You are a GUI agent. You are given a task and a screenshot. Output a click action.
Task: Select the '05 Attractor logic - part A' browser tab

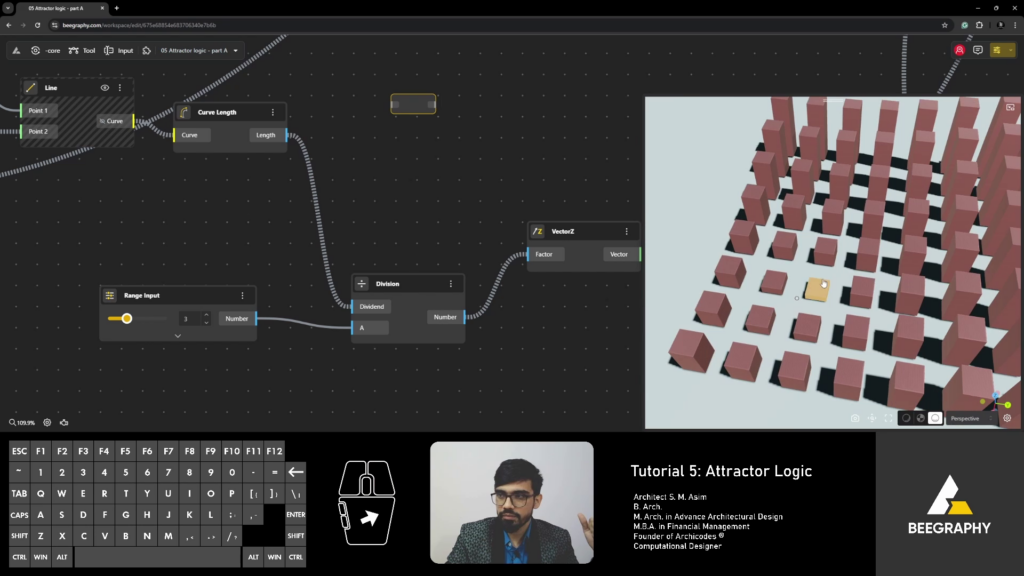pyautogui.click(x=55, y=6)
